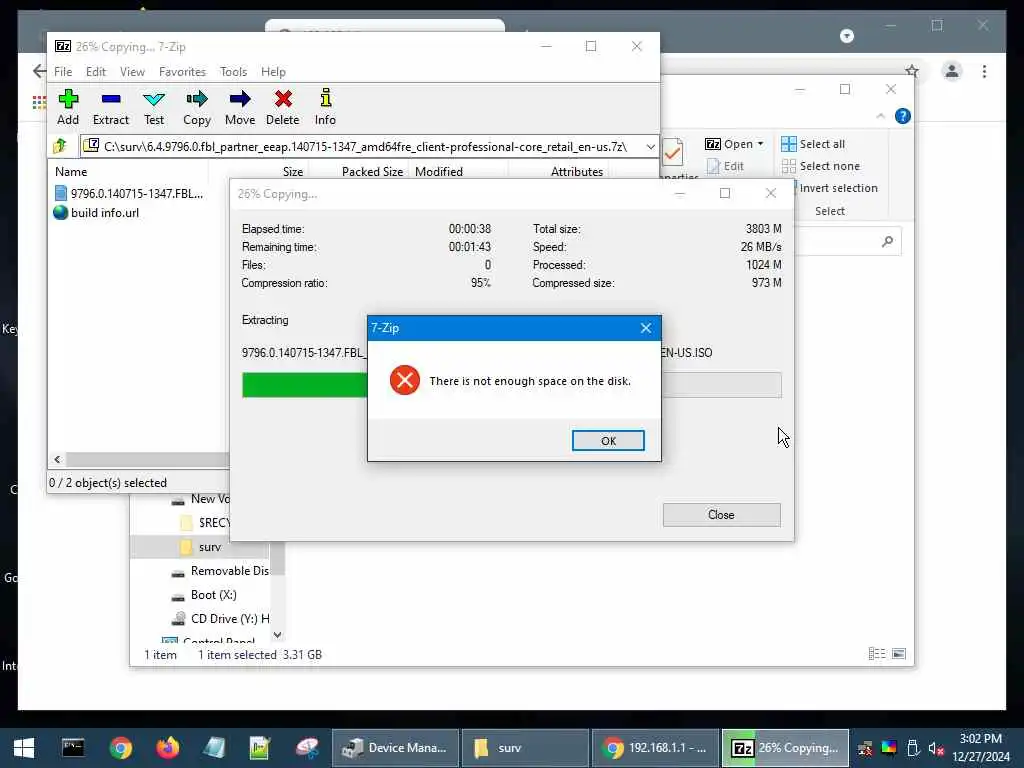Sort by the Modified column
Screen dimensions: 1024x768
click(439, 172)
